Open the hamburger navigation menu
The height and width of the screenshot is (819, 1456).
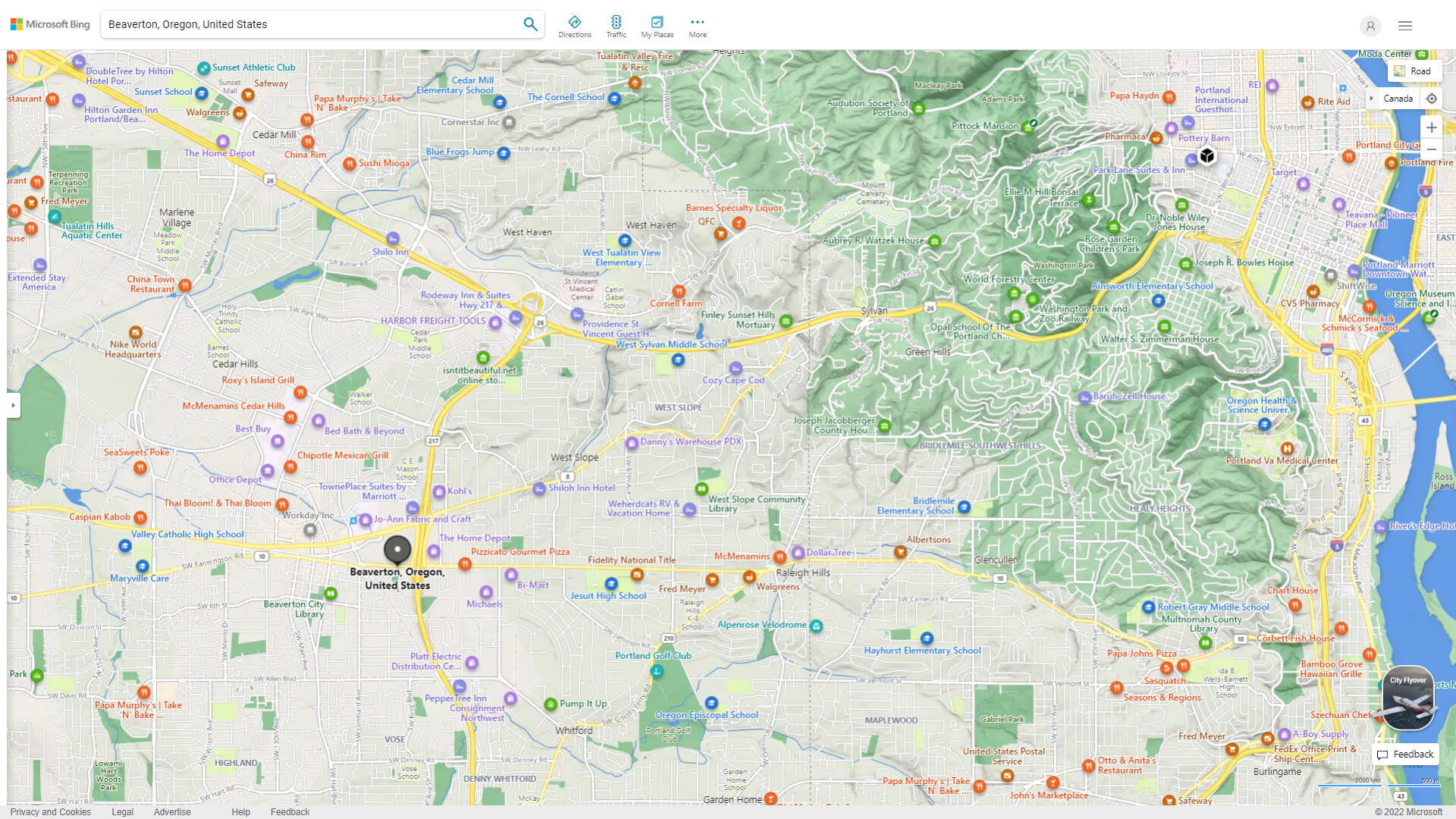[1404, 25]
